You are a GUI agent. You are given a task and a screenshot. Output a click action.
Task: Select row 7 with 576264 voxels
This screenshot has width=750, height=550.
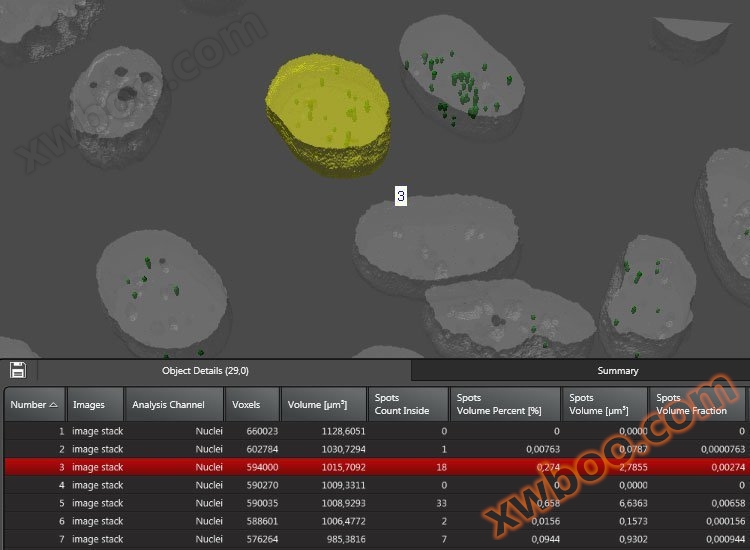[300, 539]
